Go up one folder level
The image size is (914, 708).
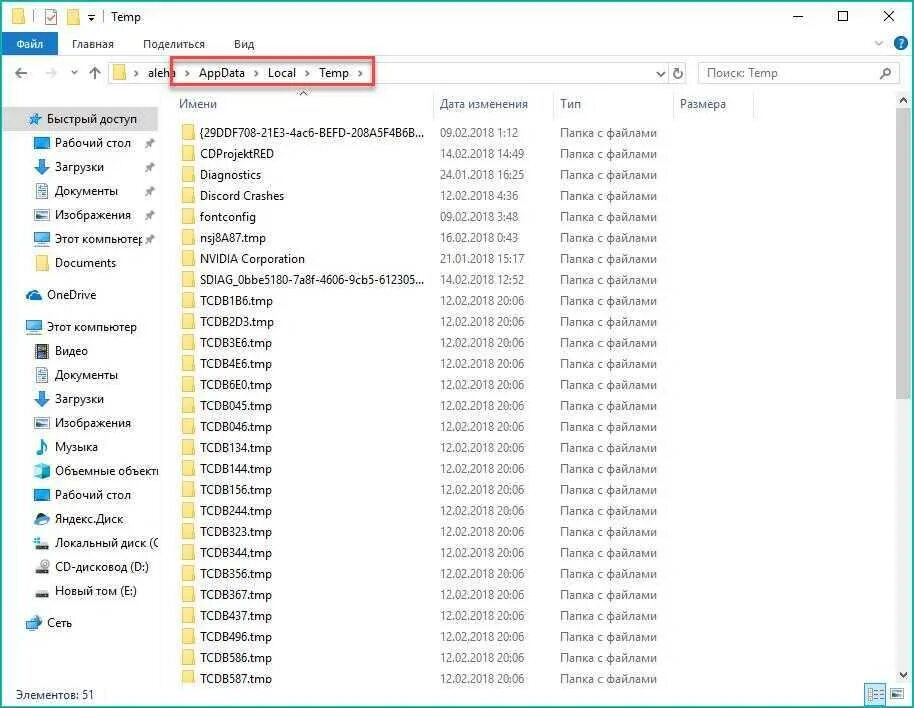94,73
